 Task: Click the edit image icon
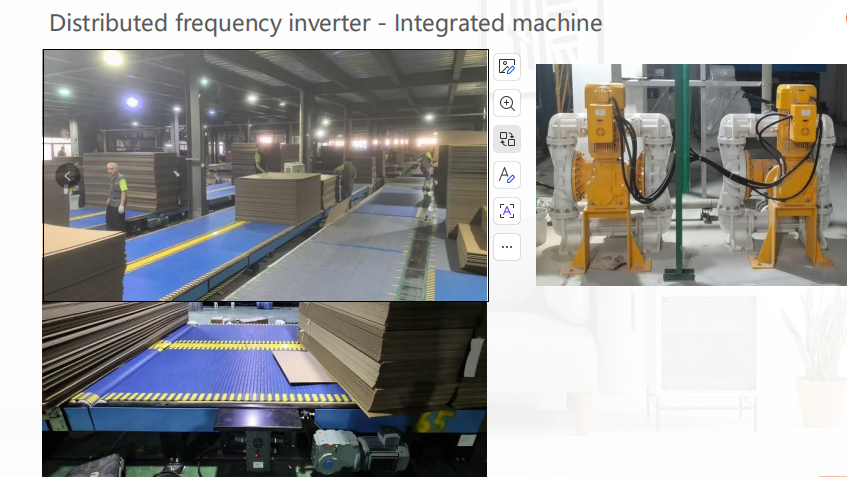pos(507,67)
